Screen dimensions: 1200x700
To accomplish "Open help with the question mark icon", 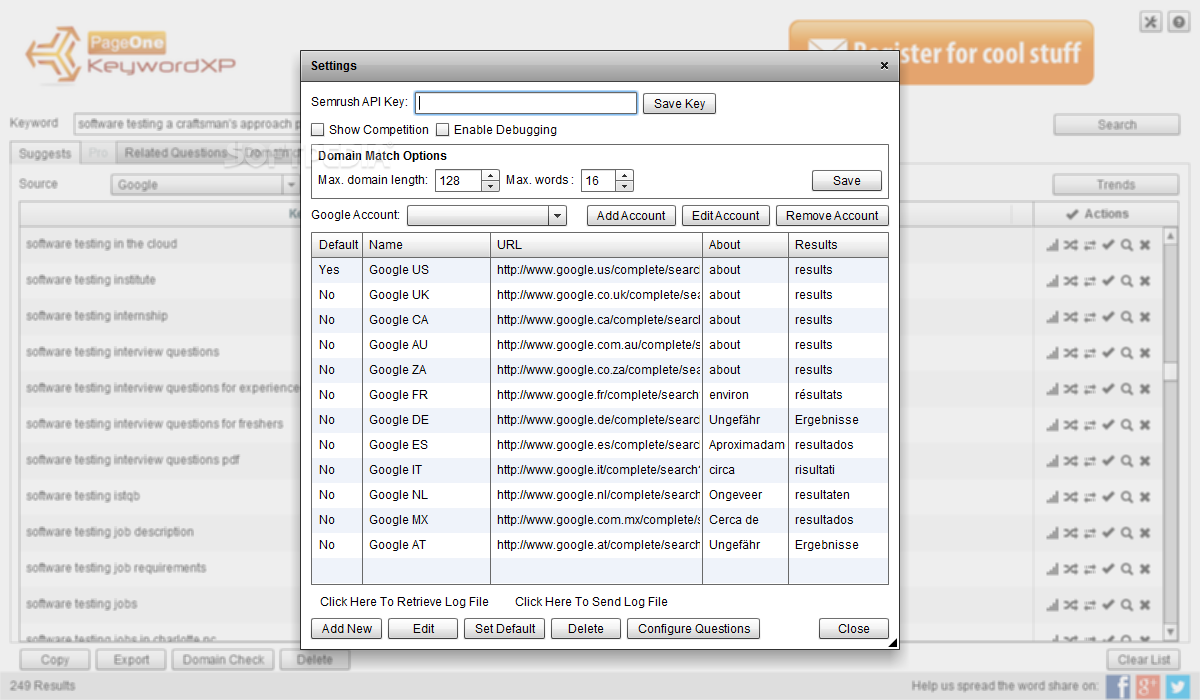I will (1179, 22).
